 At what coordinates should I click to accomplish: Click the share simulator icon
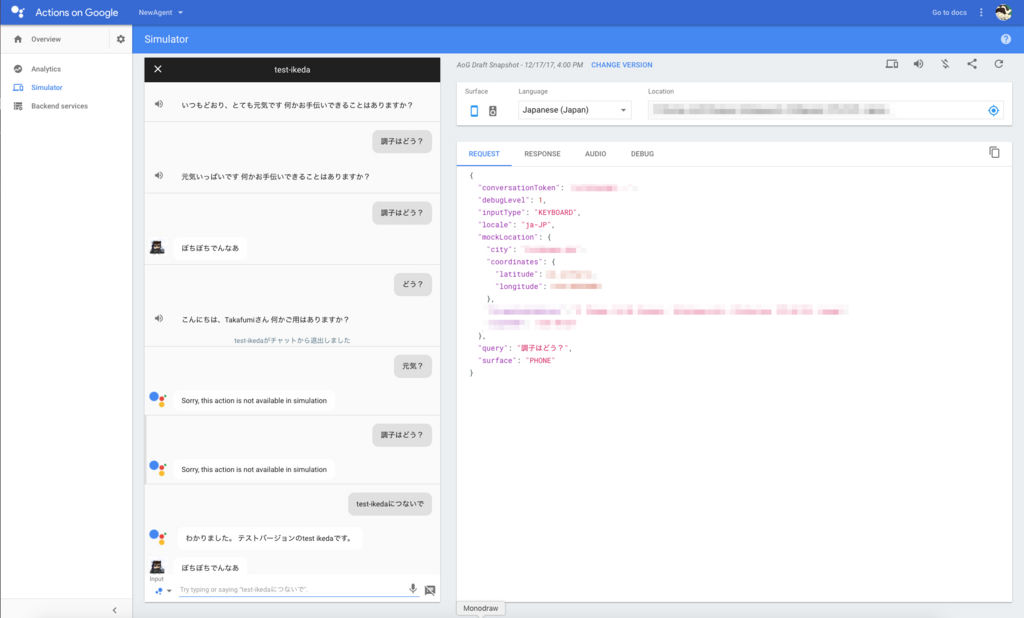(x=972, y=64)
